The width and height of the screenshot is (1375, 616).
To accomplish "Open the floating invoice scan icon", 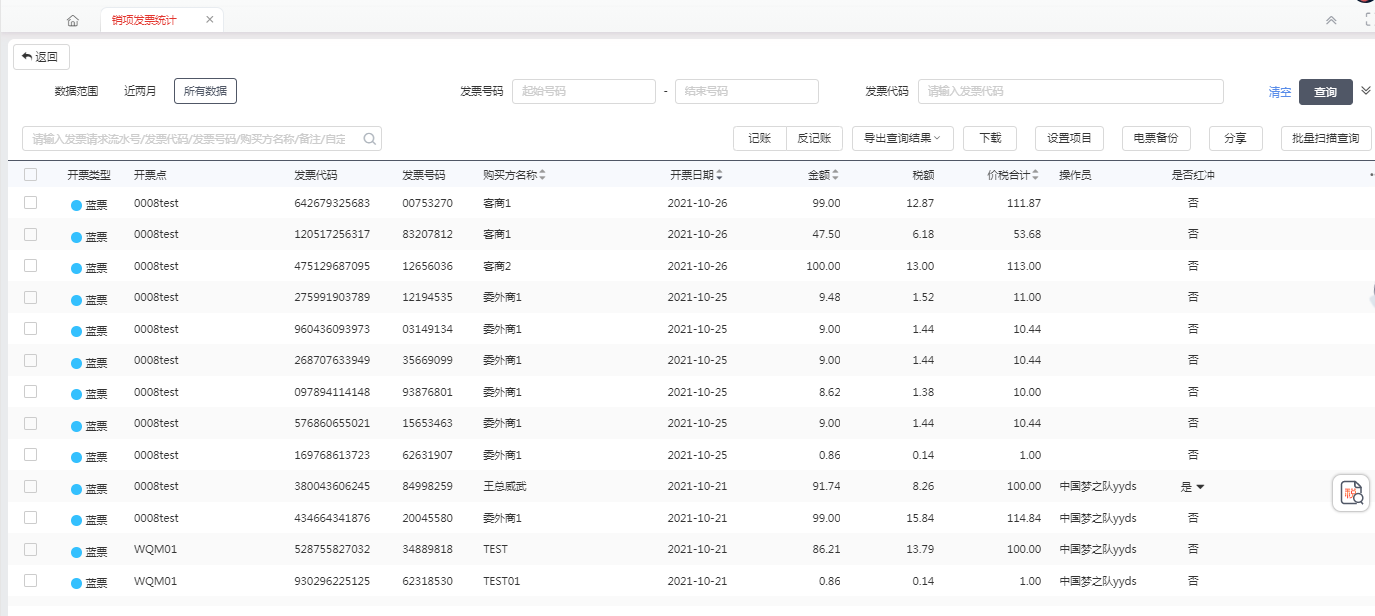I will 1351,492.
